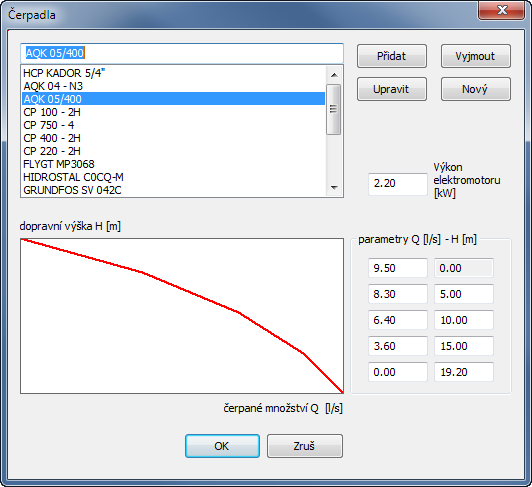Open Upravit to edit pump
Viewport: 532px width, 487px height.
tap(392, 89)
